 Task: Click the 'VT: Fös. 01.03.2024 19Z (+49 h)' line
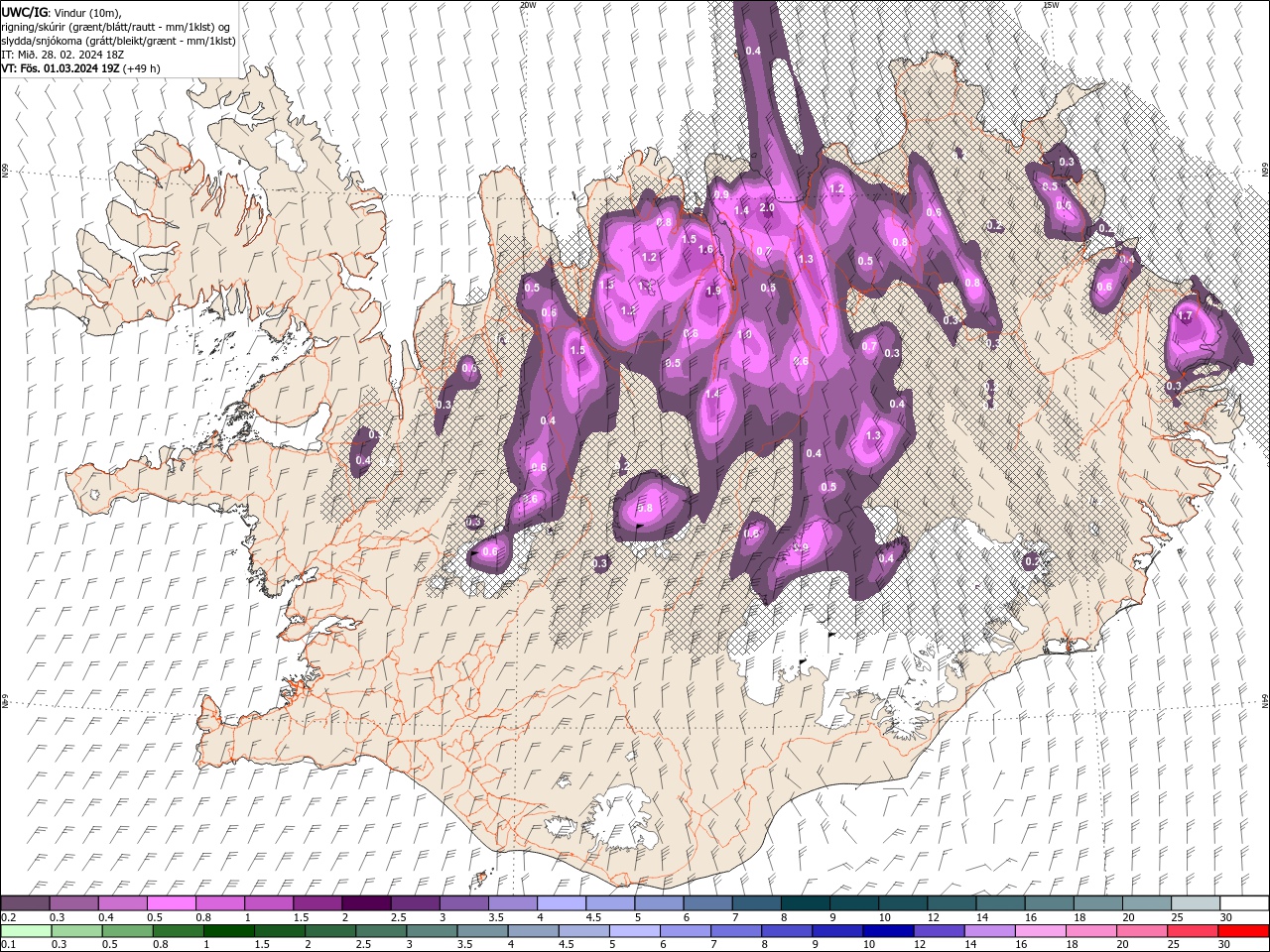tap(80, 68)
